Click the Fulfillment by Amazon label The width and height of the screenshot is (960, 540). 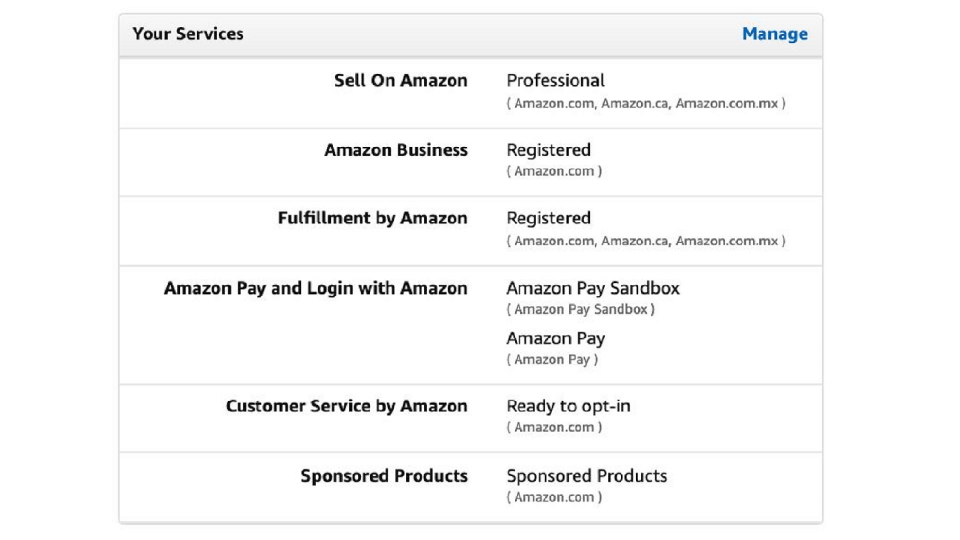point(372,218)
